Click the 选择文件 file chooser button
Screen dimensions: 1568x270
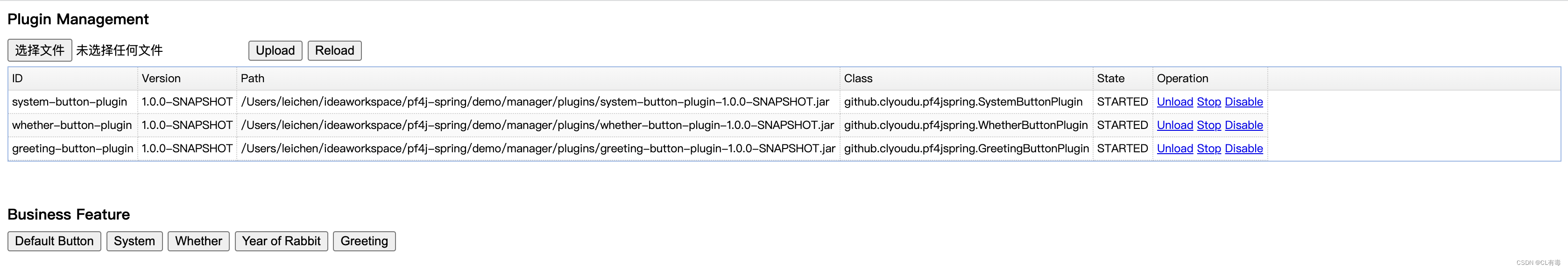pos(40,50)
